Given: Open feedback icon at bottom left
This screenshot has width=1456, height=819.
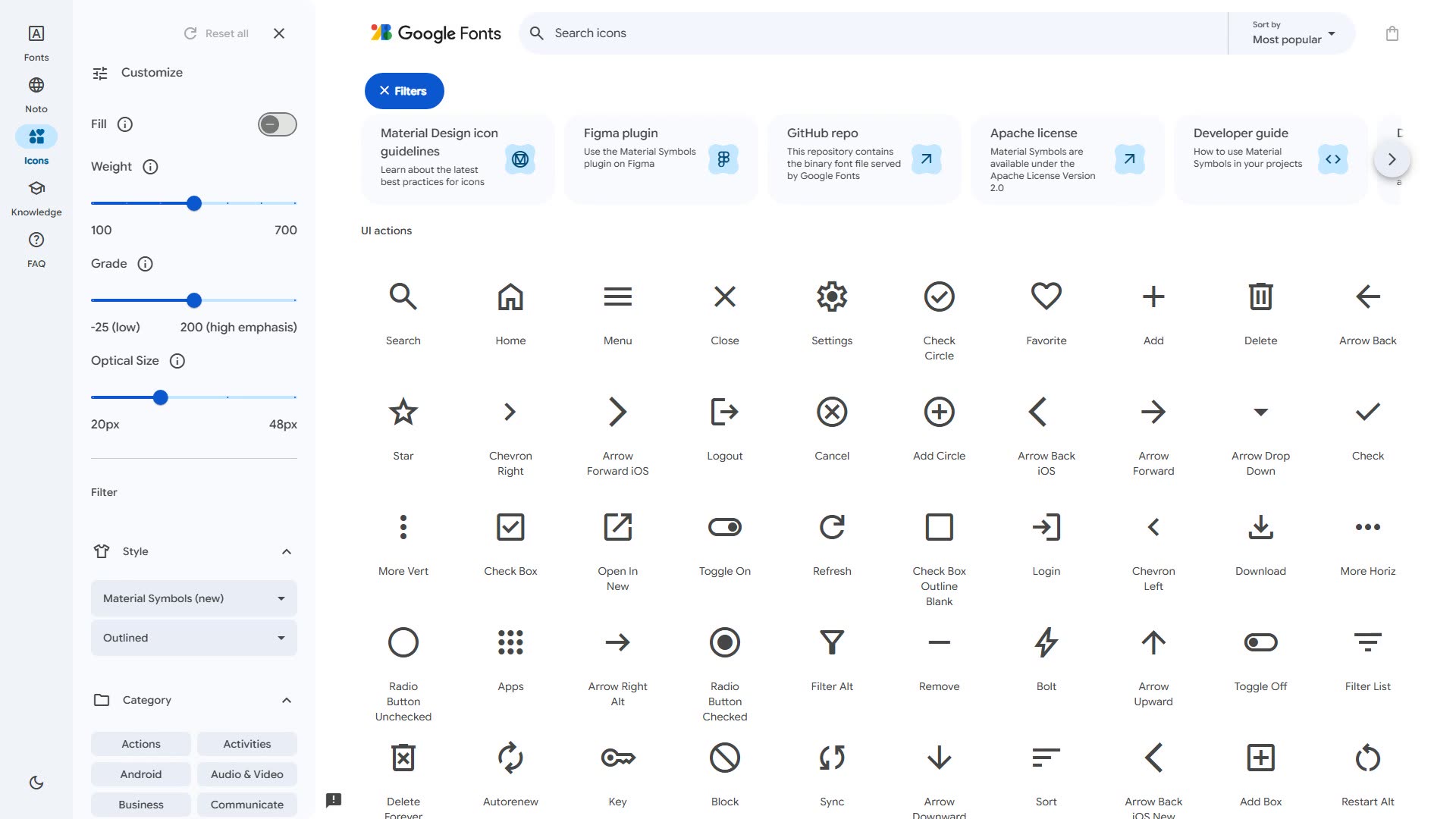Looking at the screenshot, I should [334, 800].
